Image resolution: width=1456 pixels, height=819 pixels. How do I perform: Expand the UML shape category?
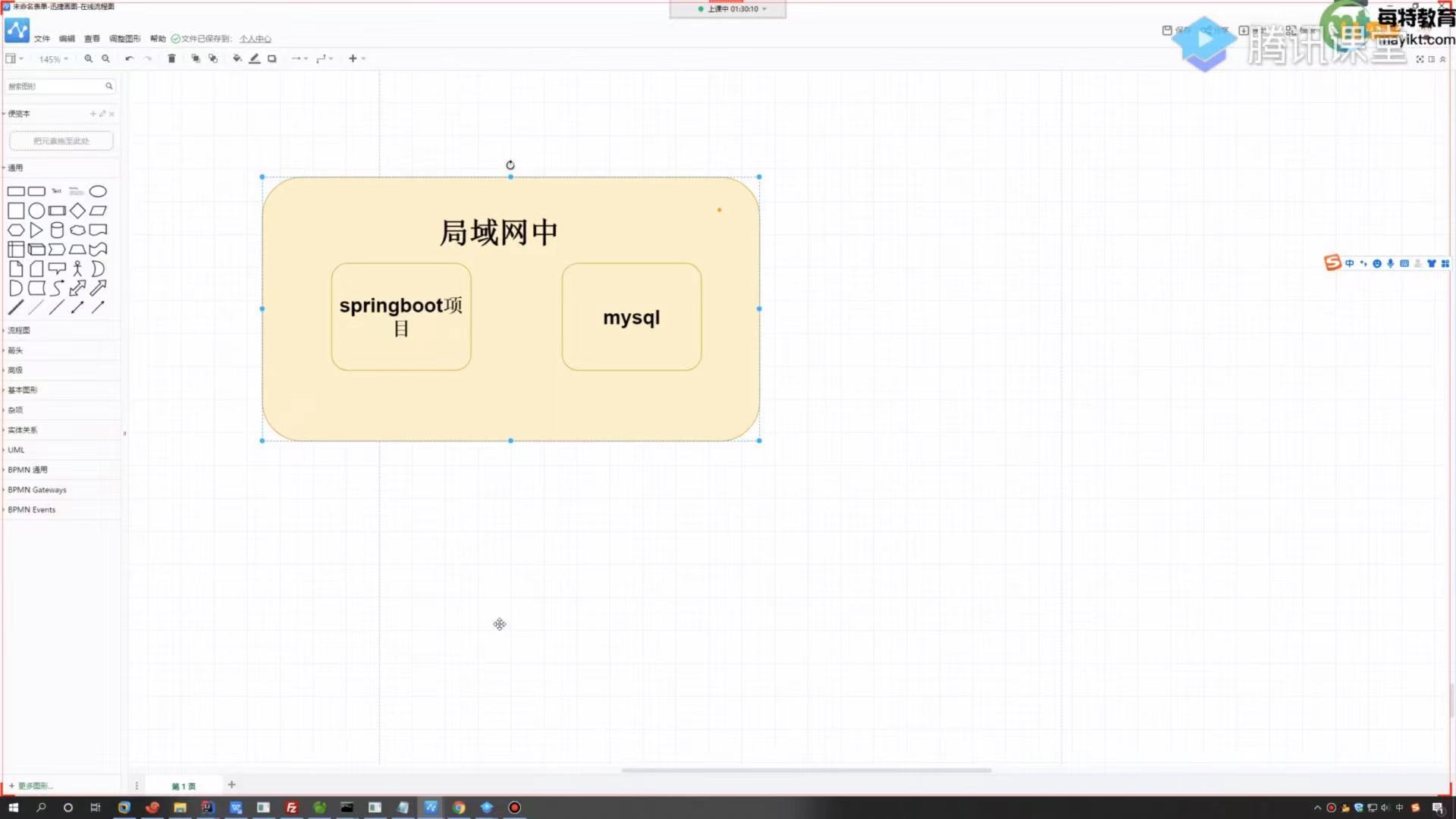click(16, 450)
